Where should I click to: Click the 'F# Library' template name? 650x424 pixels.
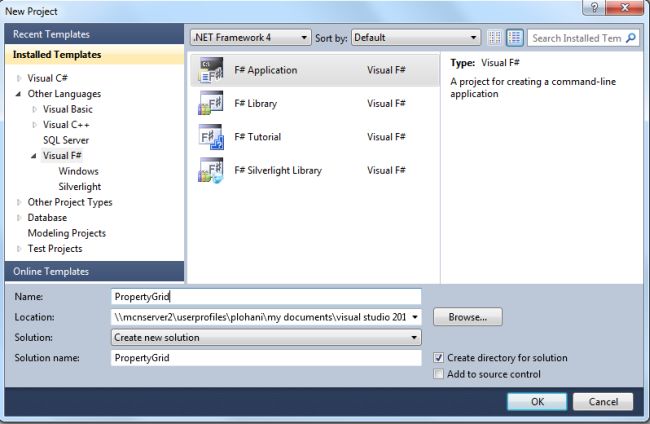255,103
